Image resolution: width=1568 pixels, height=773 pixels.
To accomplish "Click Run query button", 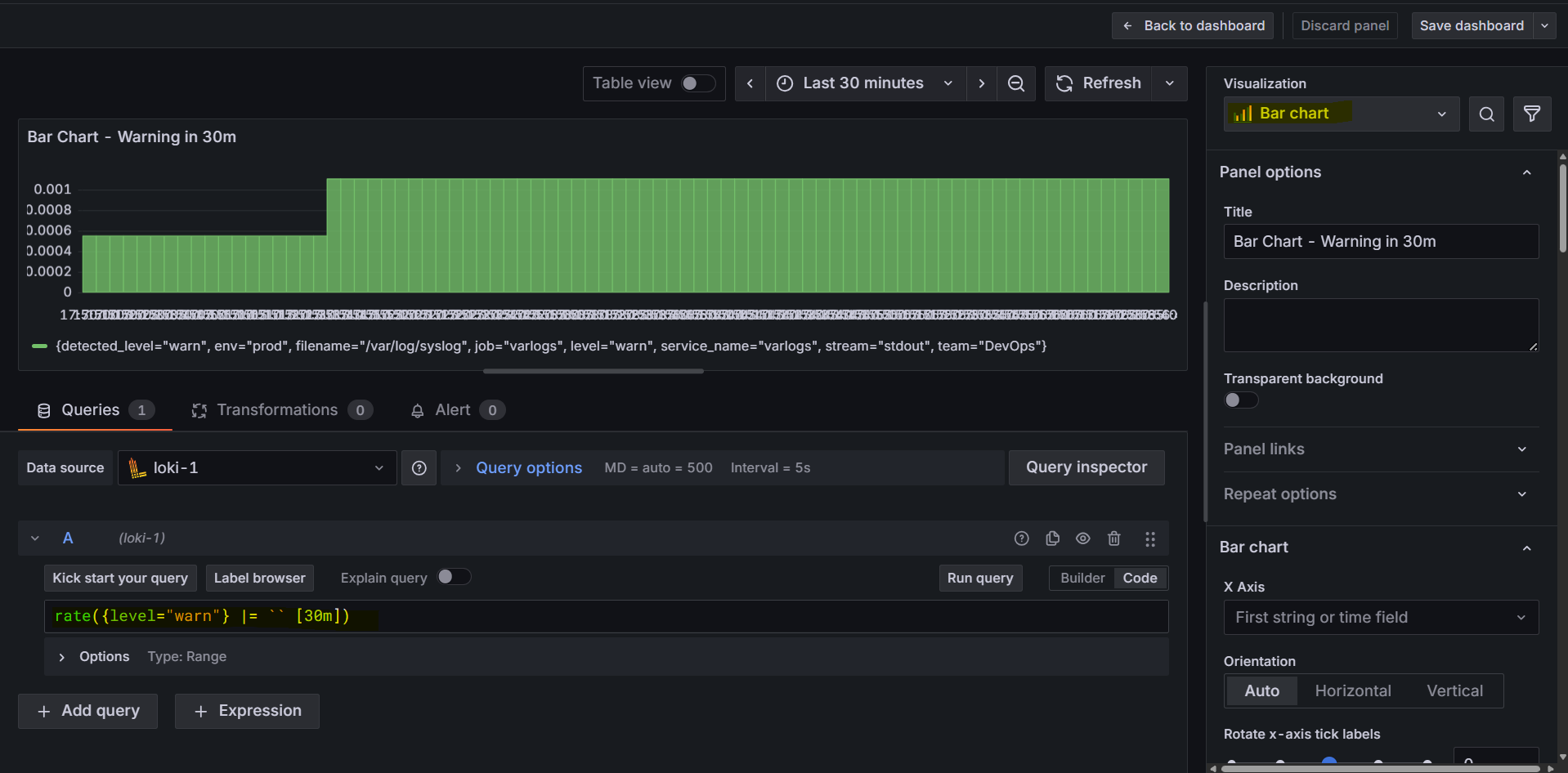I will [x=980, y=579].
